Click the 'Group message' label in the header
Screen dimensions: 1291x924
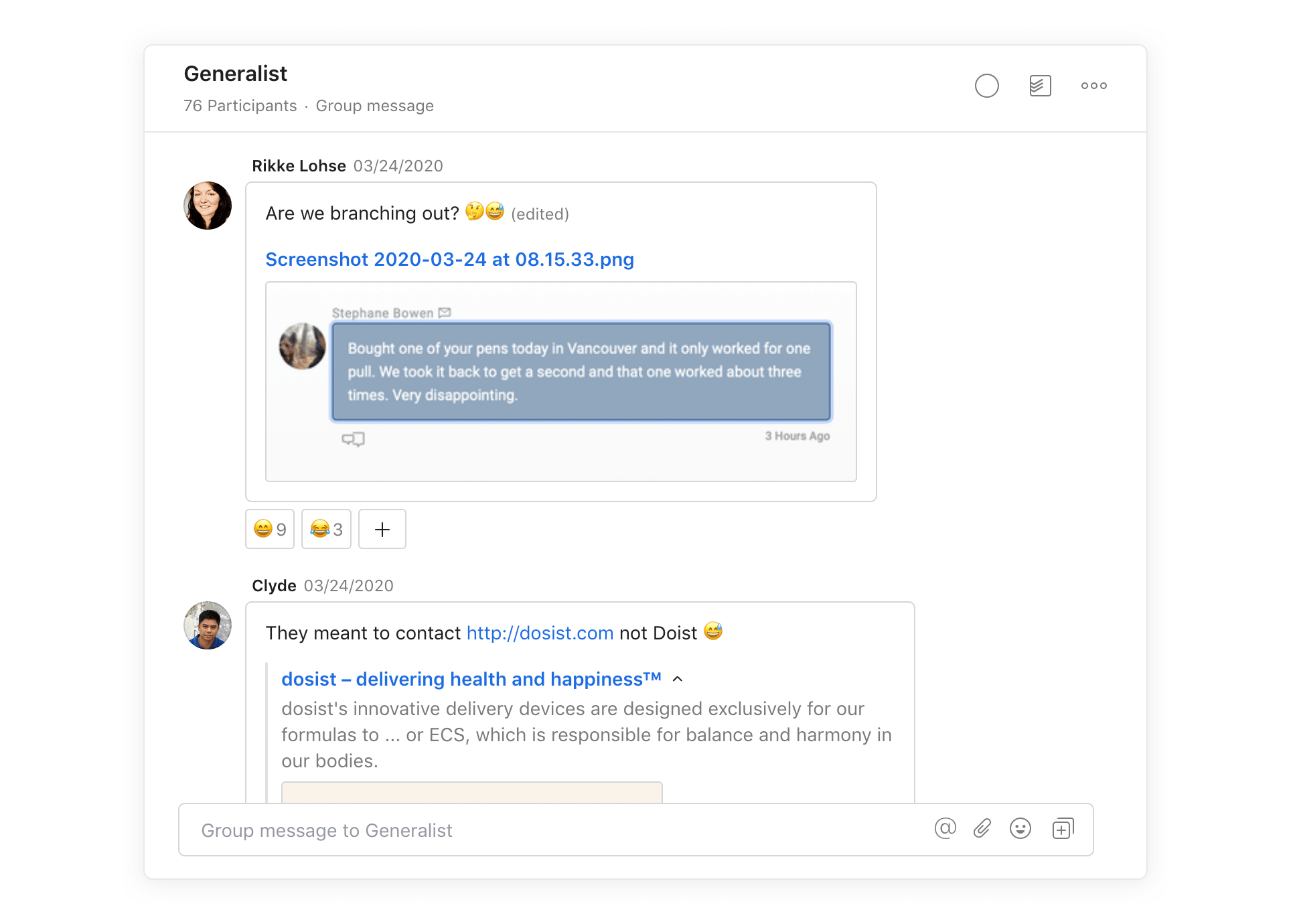point(374,106)
